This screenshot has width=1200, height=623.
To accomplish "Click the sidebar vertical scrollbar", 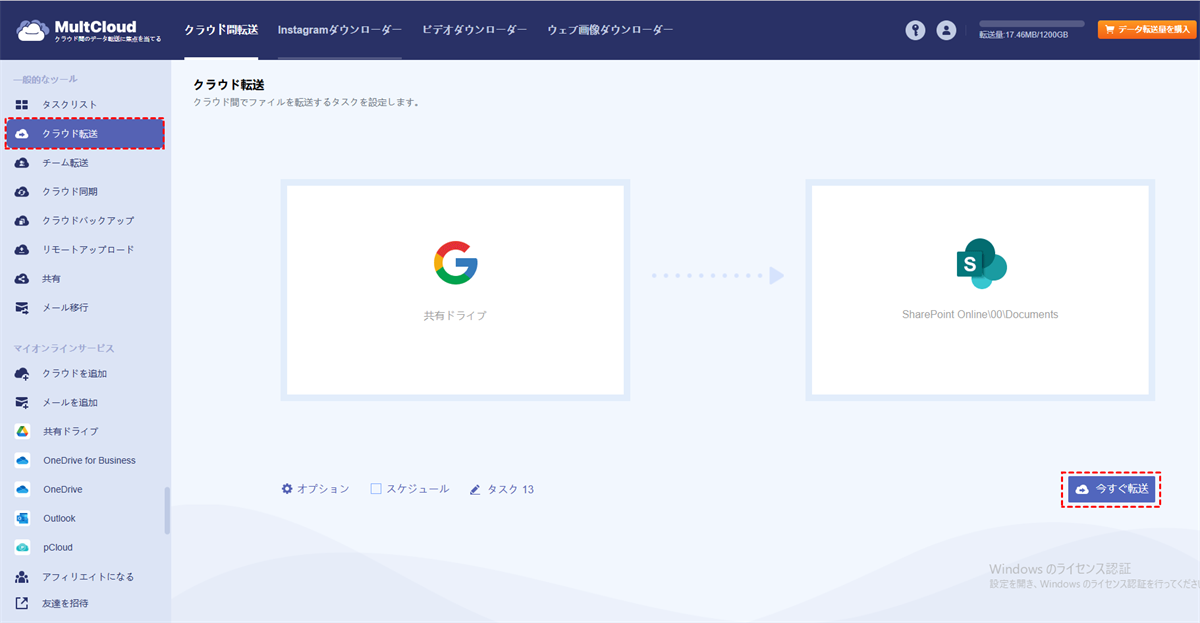I will tap(167, 510).
